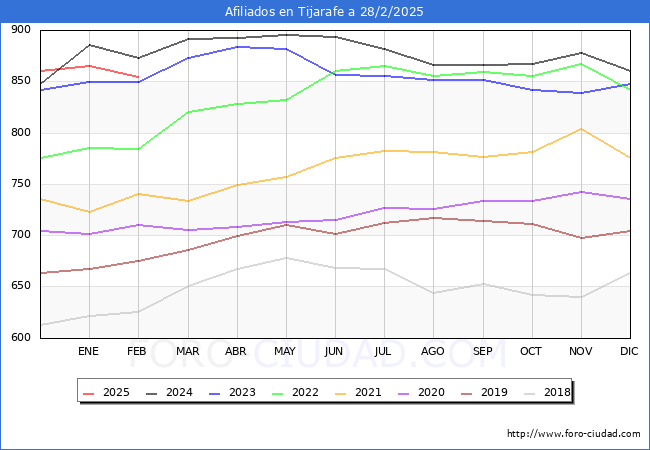Click the 2022 legend label
The width and height of the screenshot is (650, 450).
point(305,392)
